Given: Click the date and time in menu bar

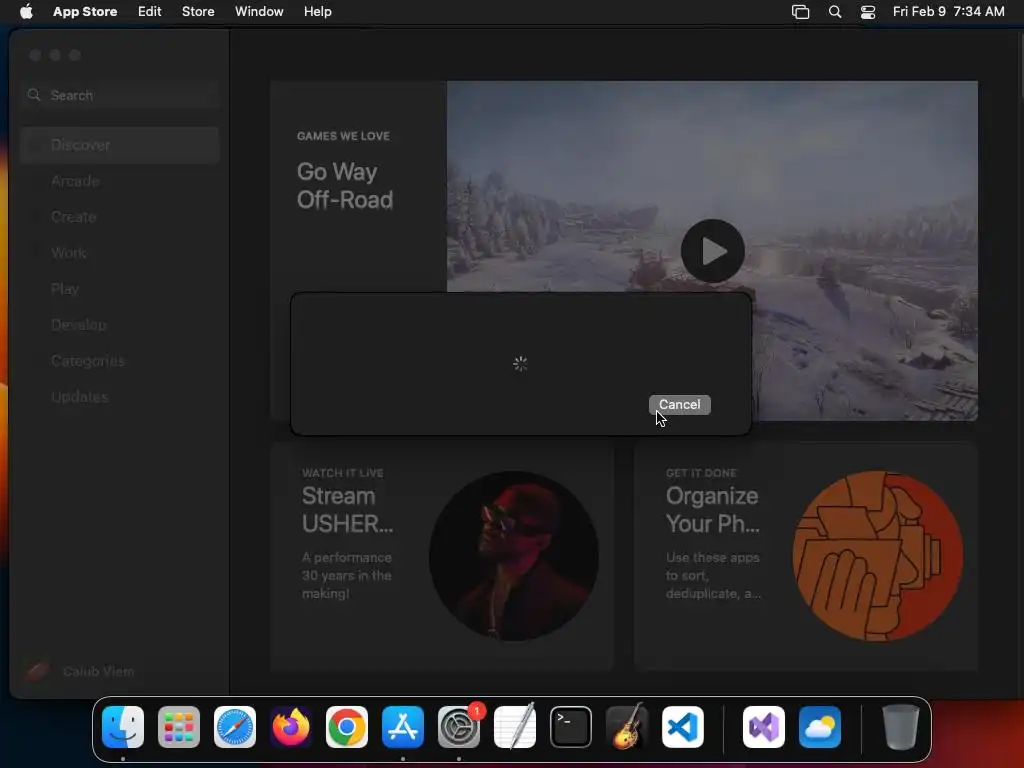Looking at the screenshot, I should 948,12.
